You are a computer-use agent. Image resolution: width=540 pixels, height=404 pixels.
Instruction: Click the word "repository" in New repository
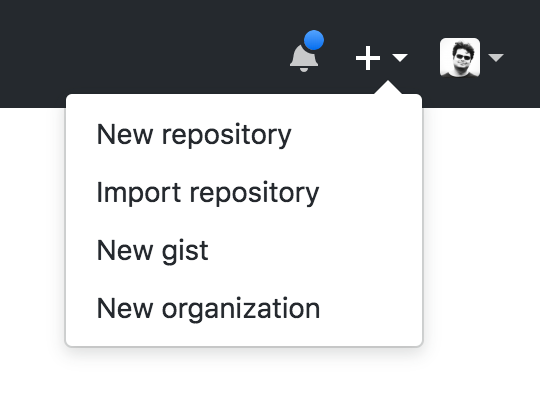click(x=227, y=136)
